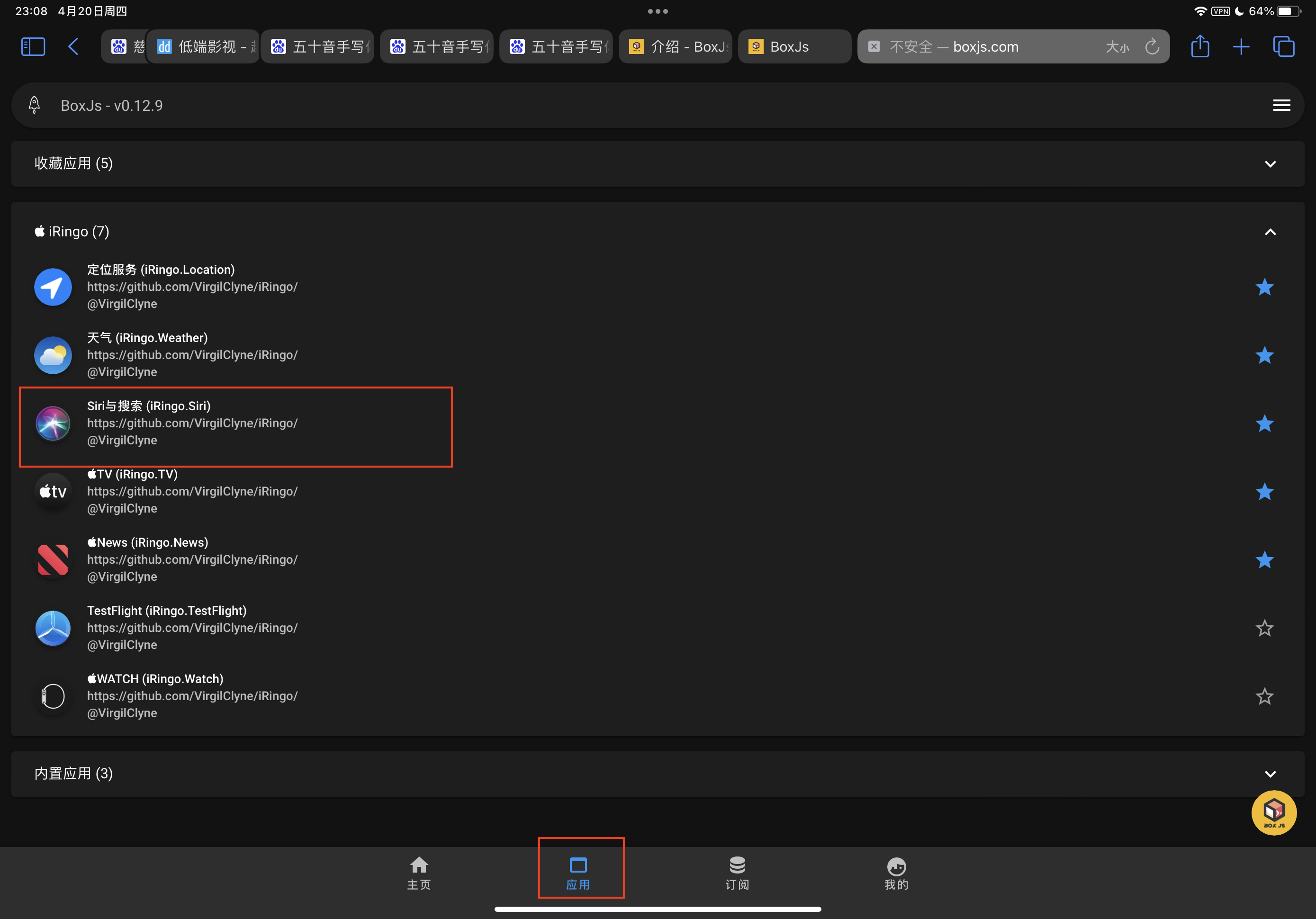Open the hamburger menu in BoxJs header
1316x919 pixels.
tap(1281, 106)
